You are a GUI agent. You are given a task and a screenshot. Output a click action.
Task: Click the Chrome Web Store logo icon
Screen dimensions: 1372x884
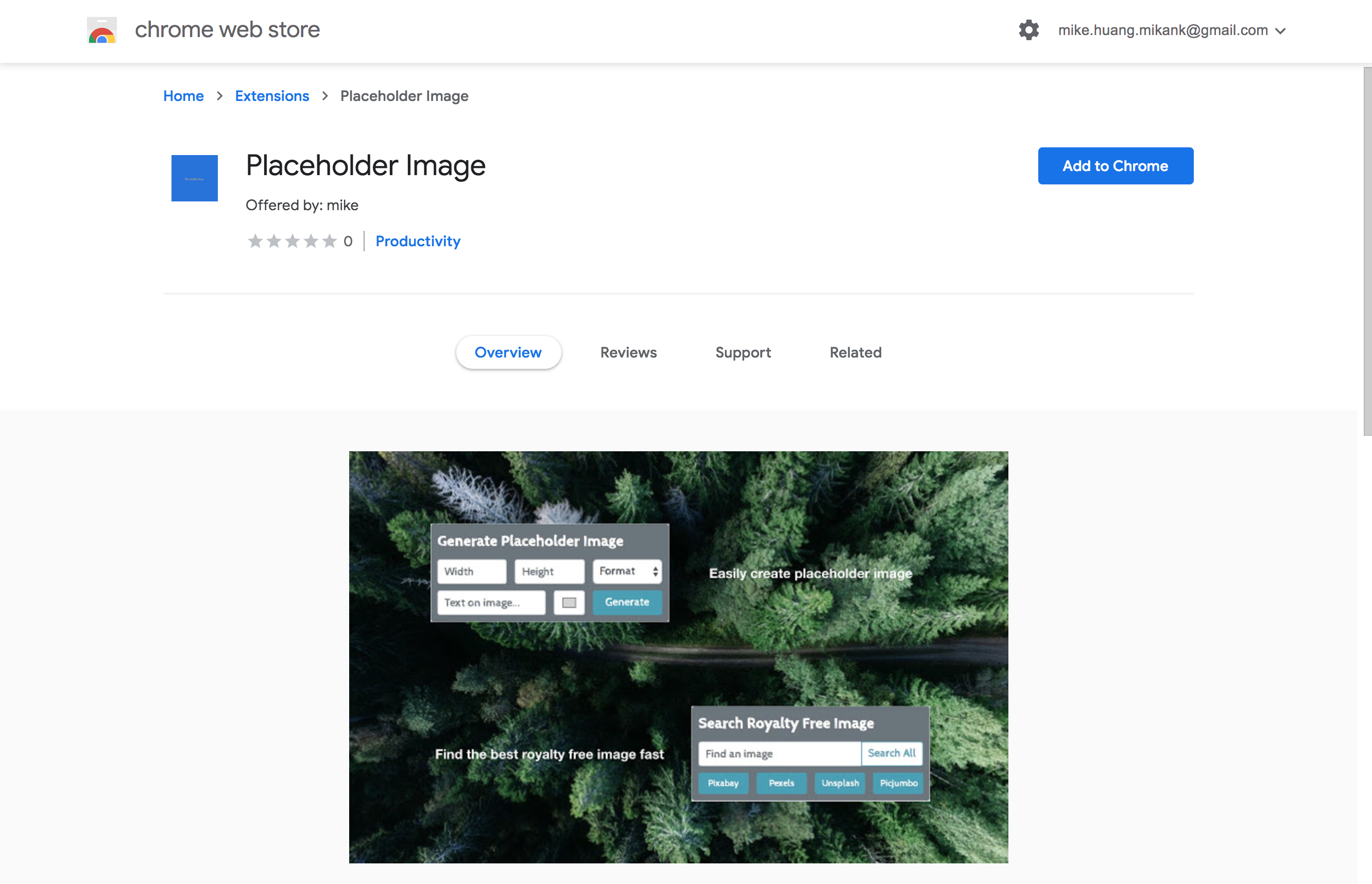click(101, 30)
